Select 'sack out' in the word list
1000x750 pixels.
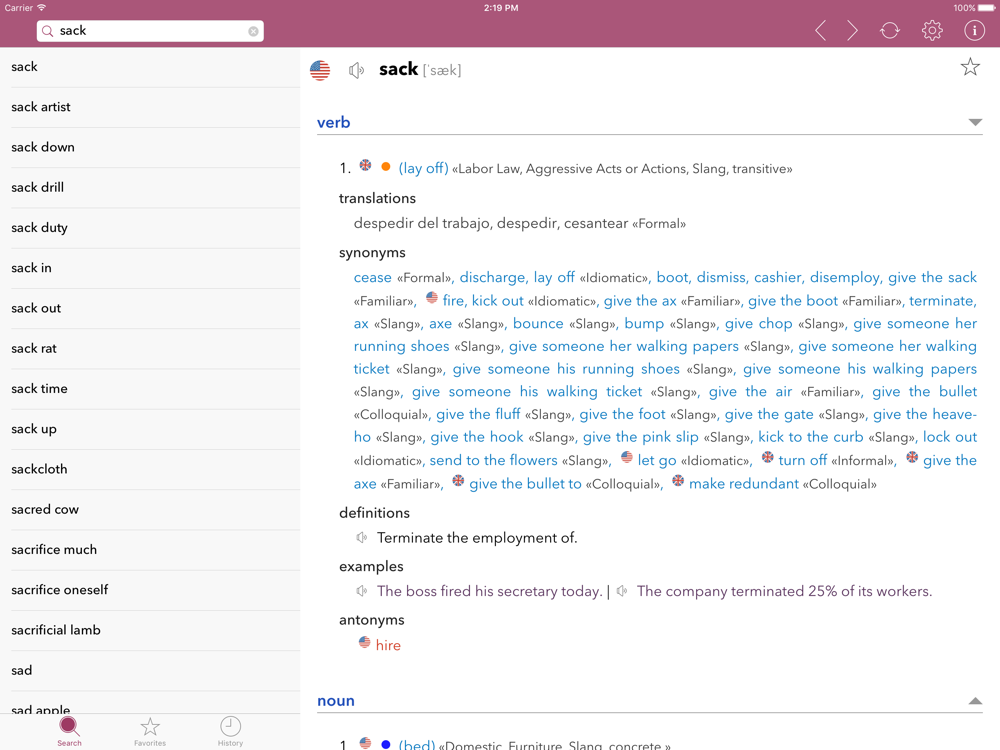150,308
